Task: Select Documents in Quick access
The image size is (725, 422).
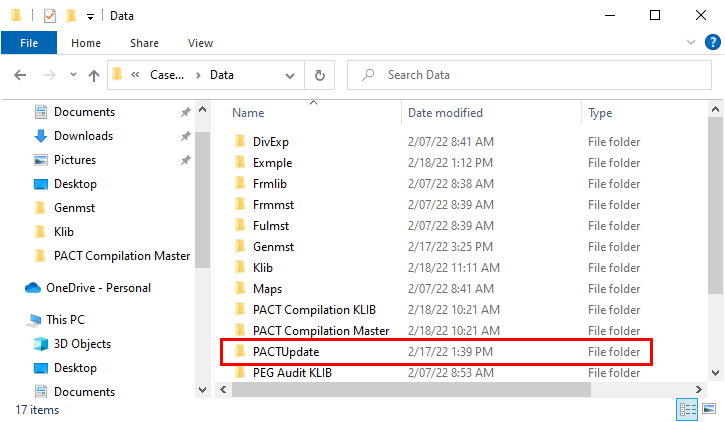Action: (x=85, y=112)
